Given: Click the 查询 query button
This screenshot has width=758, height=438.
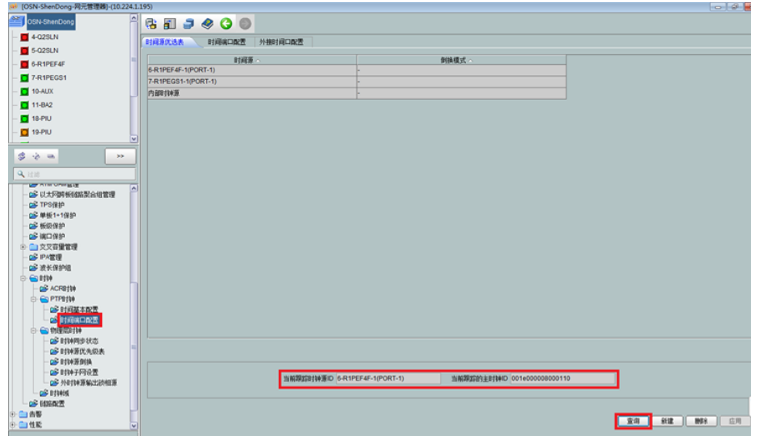Looking at the screenshot, I should pos(633,422).
